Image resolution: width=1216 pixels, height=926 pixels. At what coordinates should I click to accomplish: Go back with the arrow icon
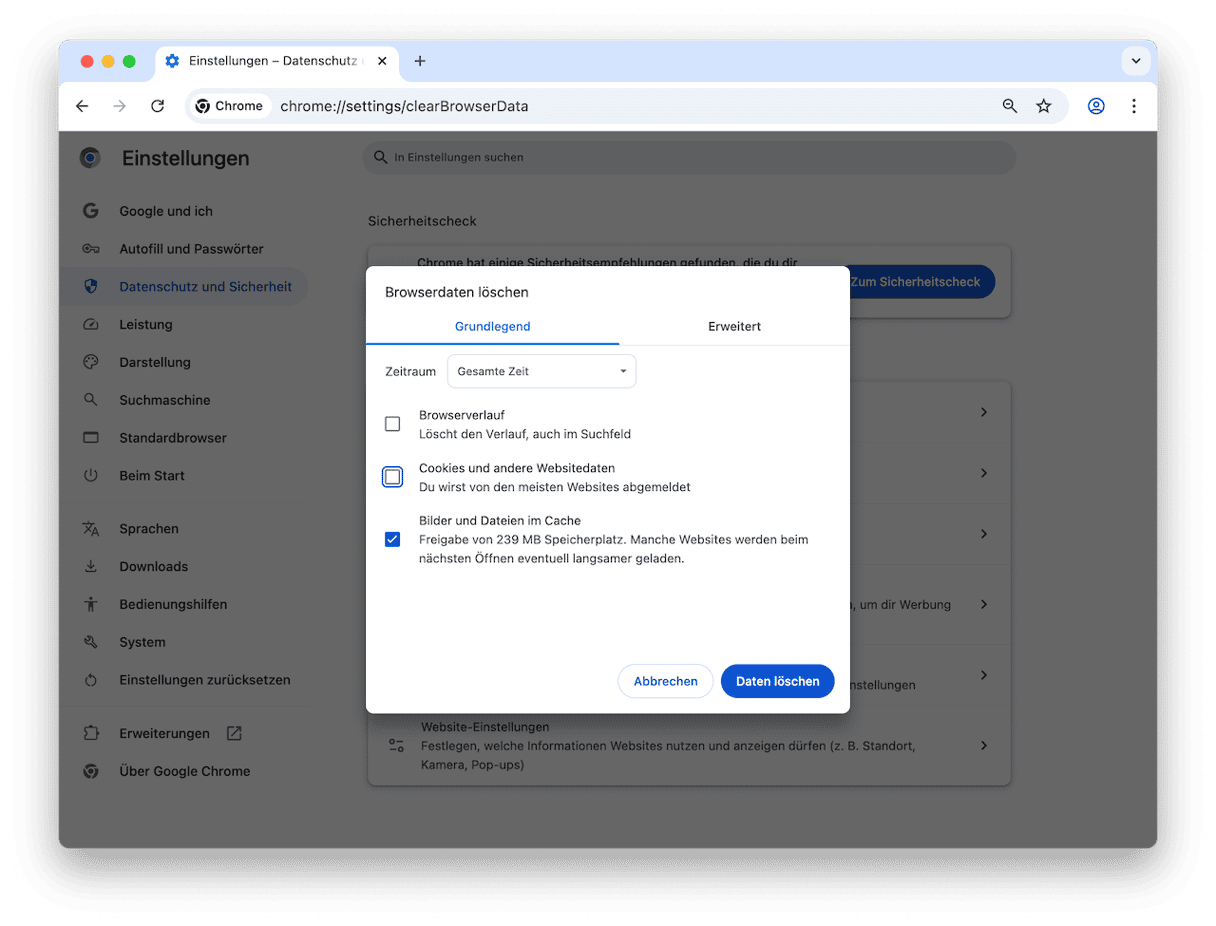(82, 106)
